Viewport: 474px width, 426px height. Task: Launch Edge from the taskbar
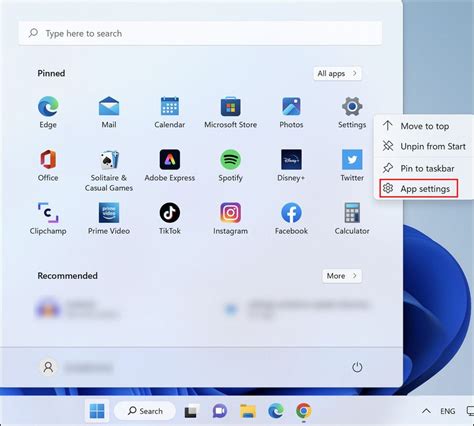276,411
